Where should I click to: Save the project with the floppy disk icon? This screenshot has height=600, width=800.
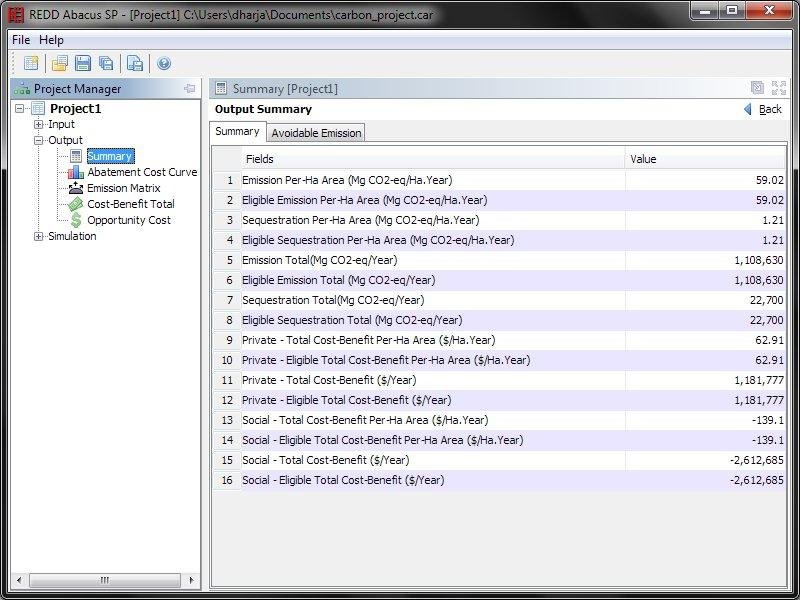click(83, 63)
